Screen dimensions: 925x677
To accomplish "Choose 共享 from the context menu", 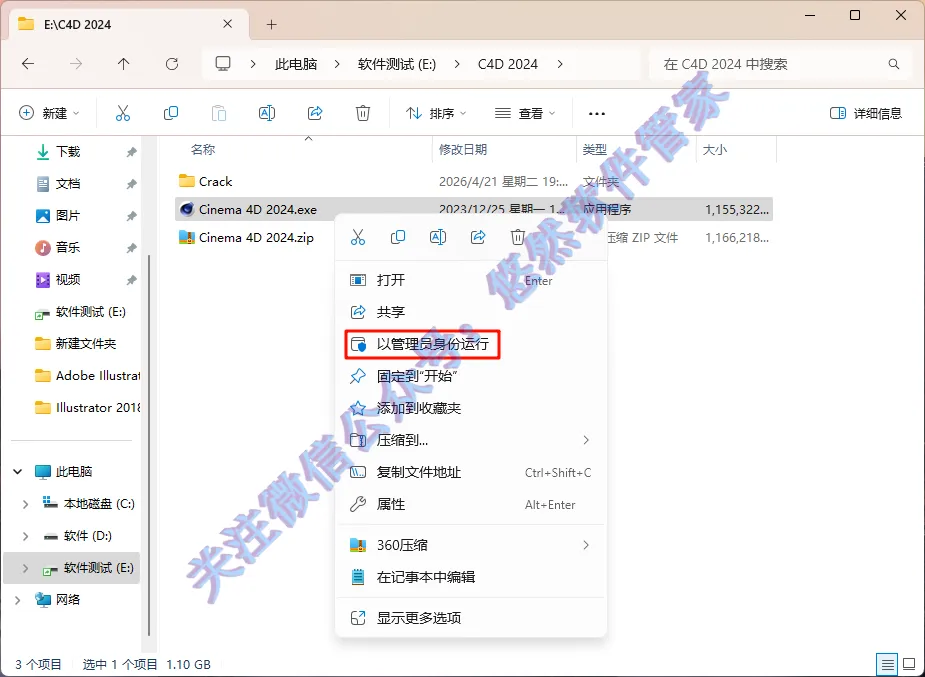I will tap(470, 312).
